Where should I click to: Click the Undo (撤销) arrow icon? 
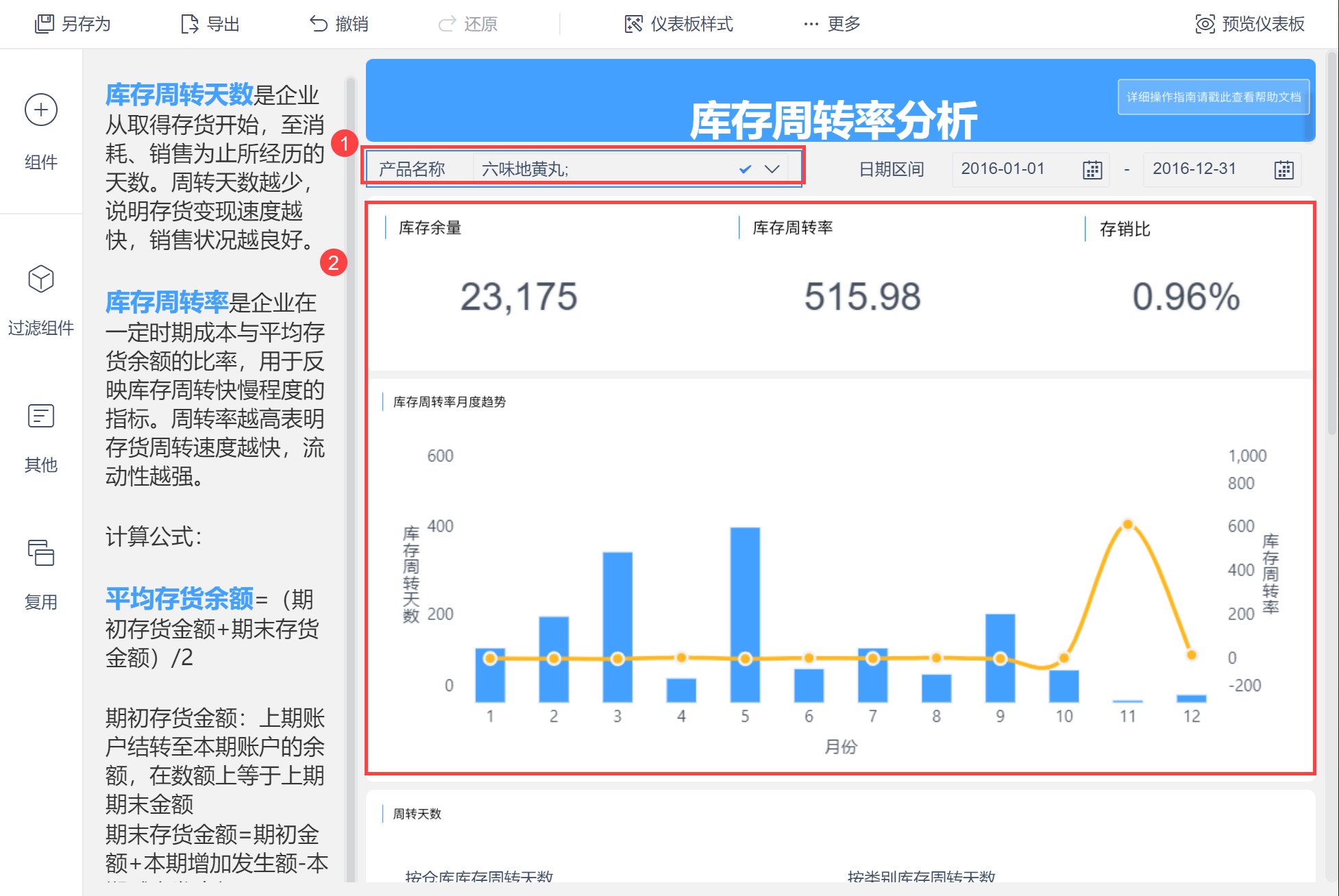[318, 24]
